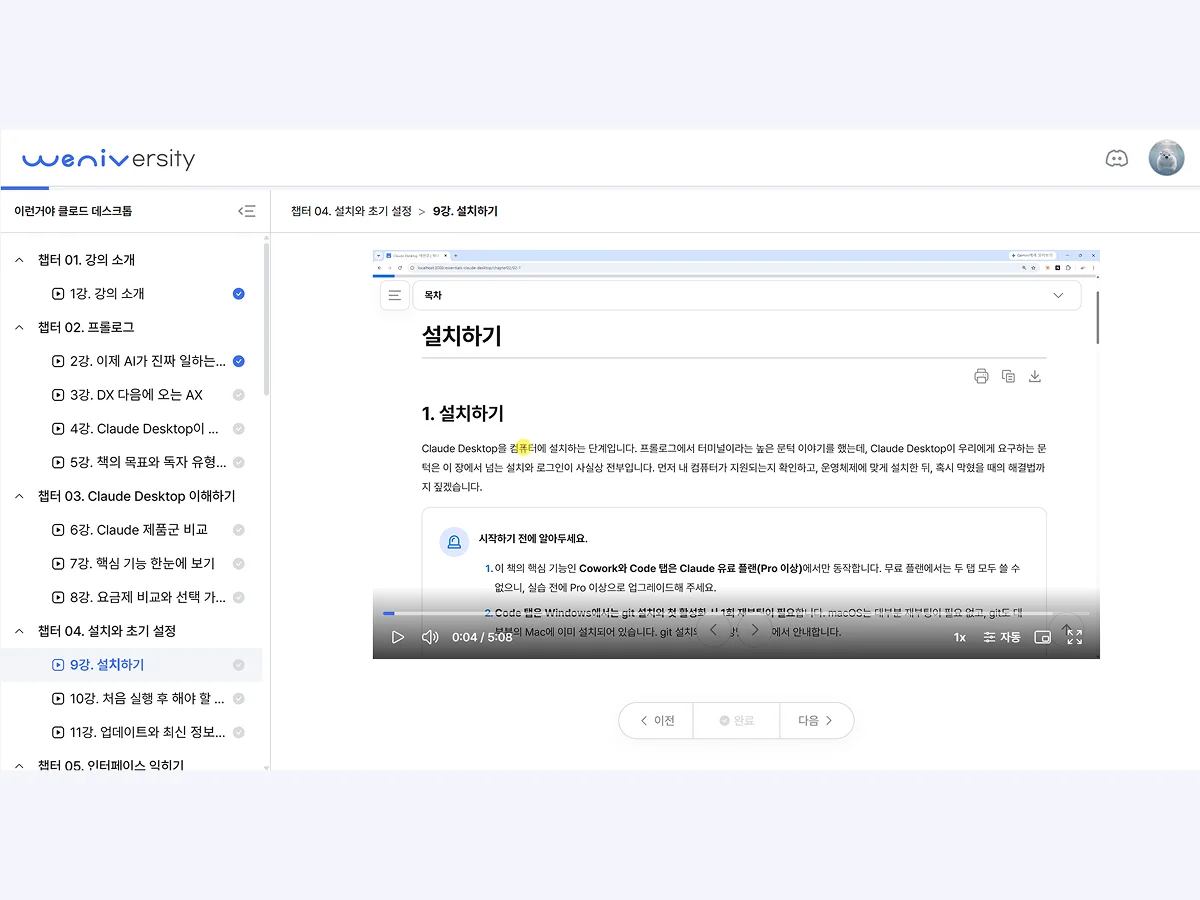
Task: Enable picture-in-picture mode
Action: [1042, 637]
